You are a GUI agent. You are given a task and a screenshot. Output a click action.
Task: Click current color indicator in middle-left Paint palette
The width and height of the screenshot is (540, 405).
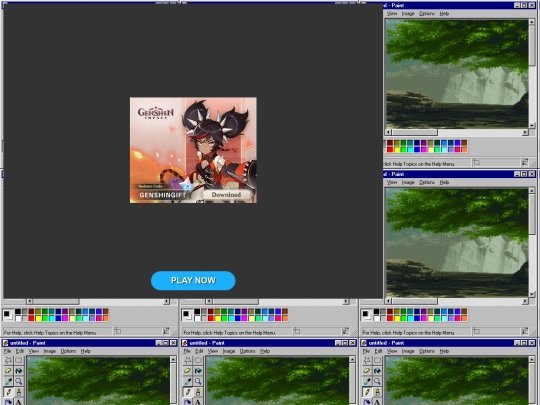[x=8, y=315]
